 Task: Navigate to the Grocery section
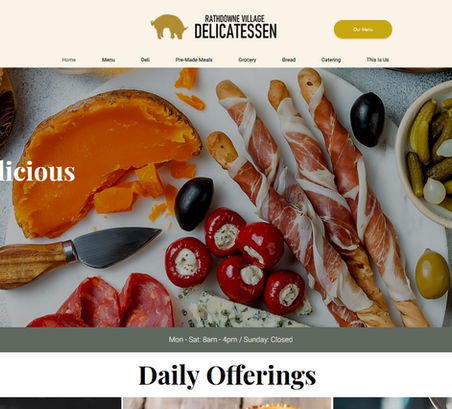coord(247,60)
